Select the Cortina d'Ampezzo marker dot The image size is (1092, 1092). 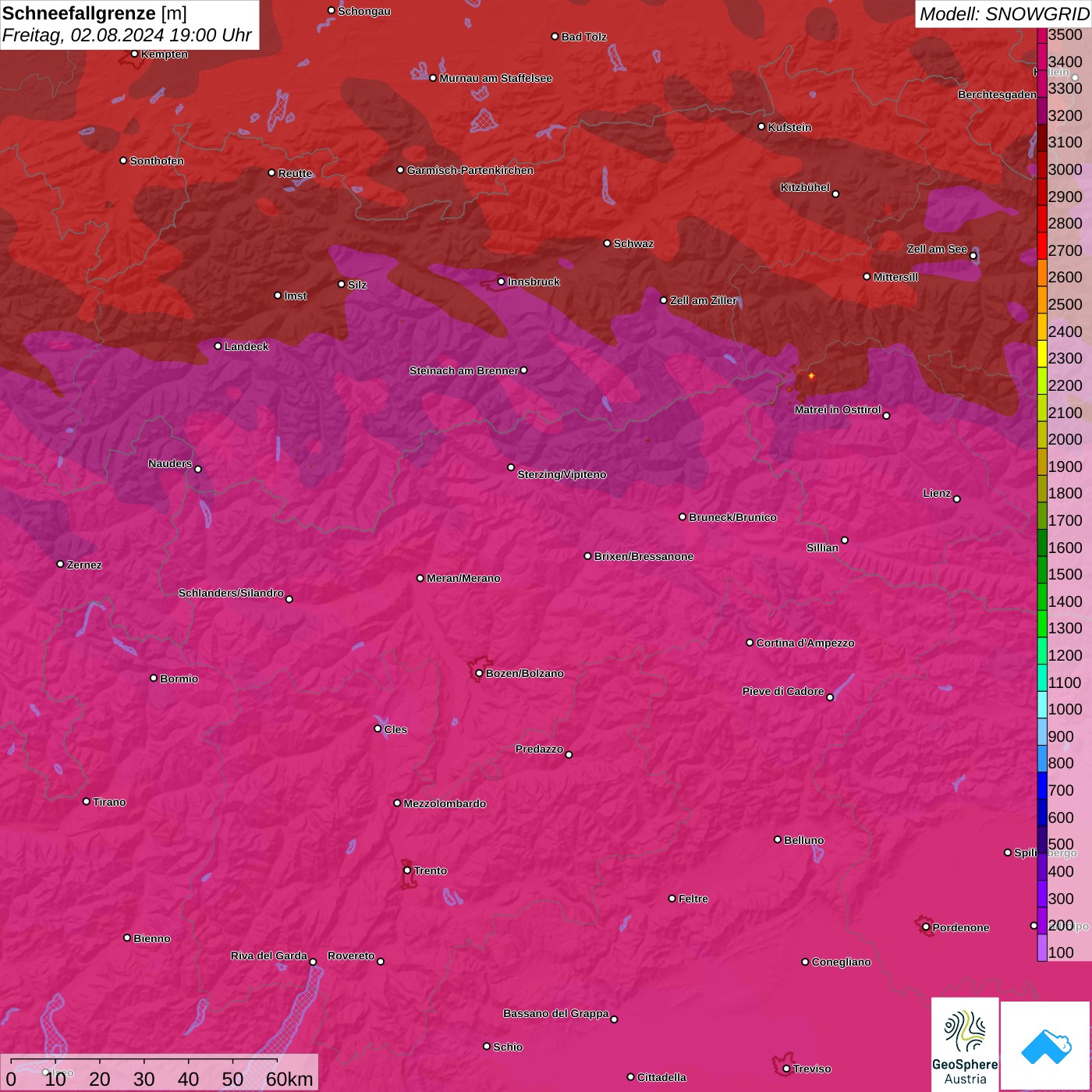point(750,643)
